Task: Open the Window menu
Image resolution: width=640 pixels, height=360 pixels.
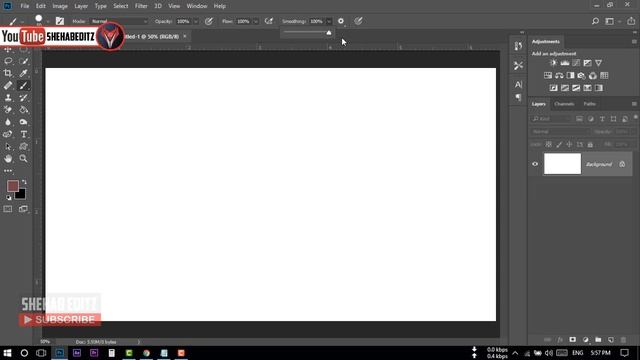Action: click(197, 6)
